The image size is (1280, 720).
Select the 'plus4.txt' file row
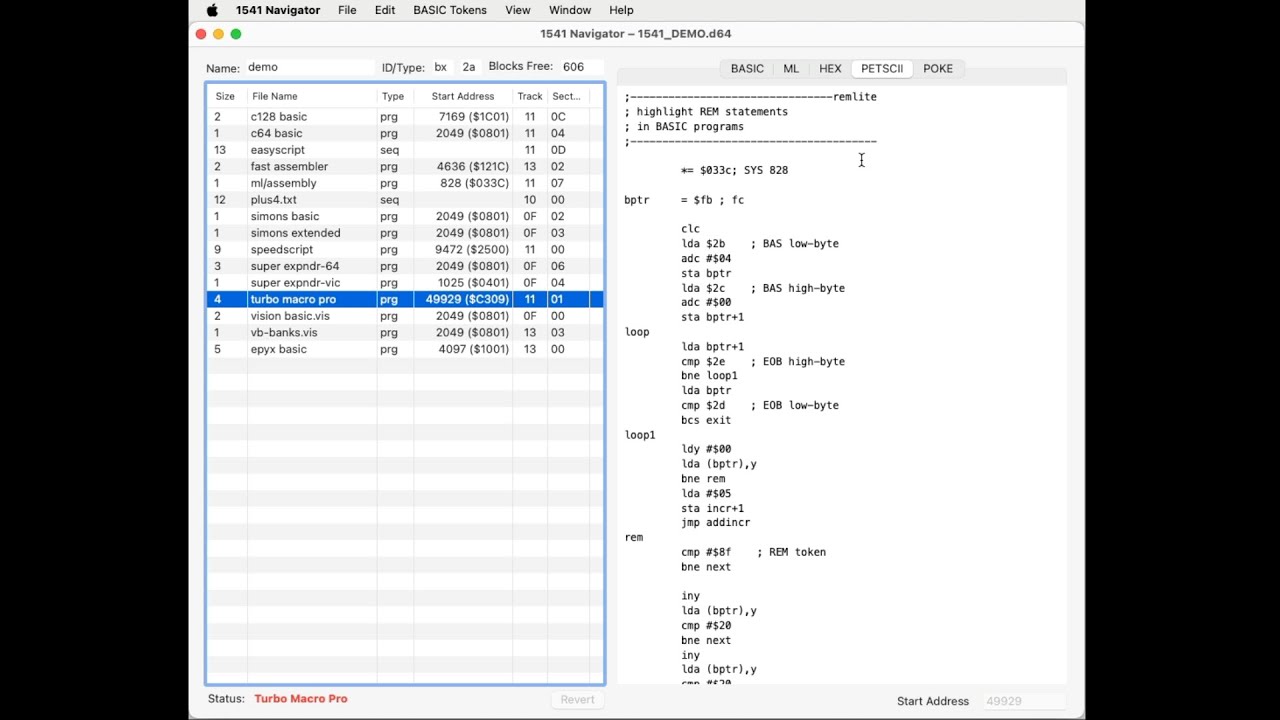click(x=405, y=200)
